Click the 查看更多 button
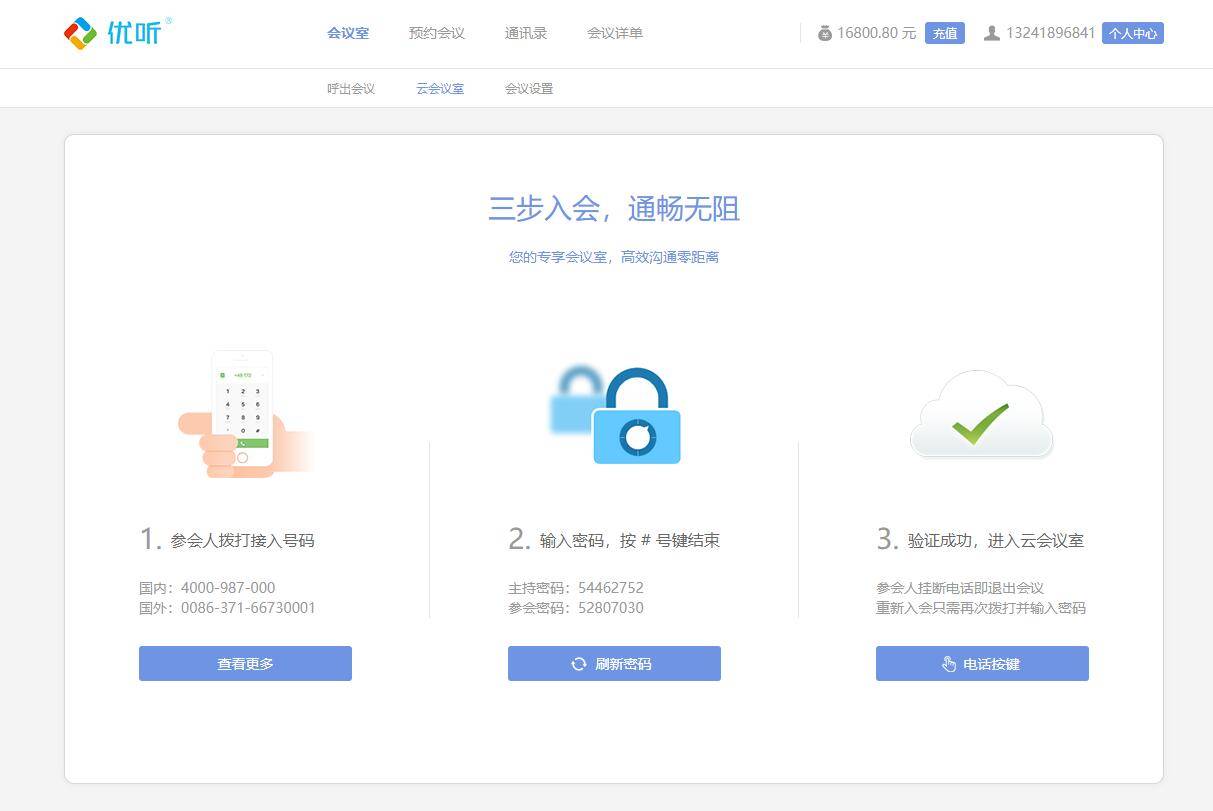Image resolution: width=1213 pixels, height=811 pixels. (x=245, y=664)
